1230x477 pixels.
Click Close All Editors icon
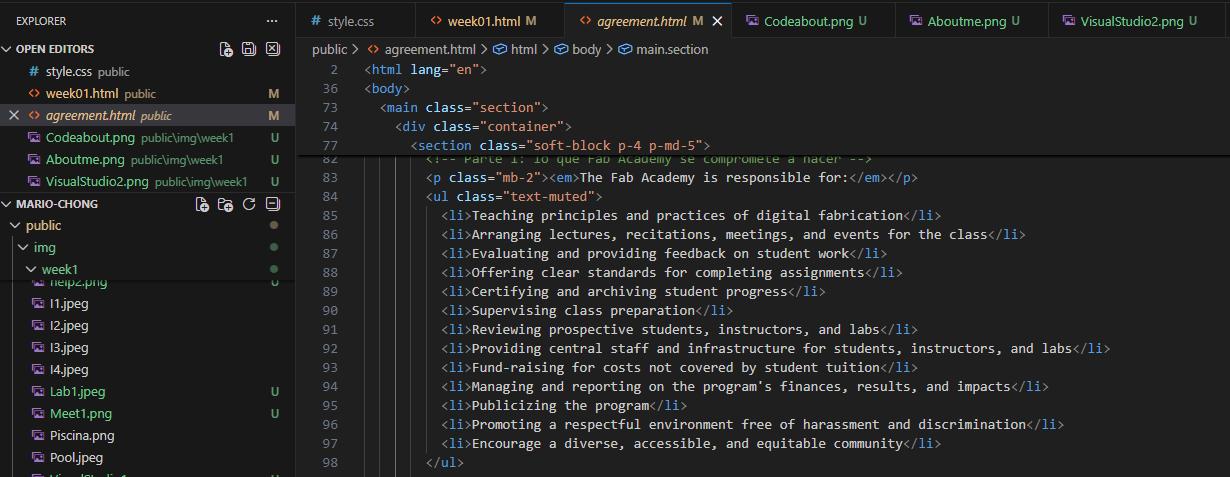point(272,49)
